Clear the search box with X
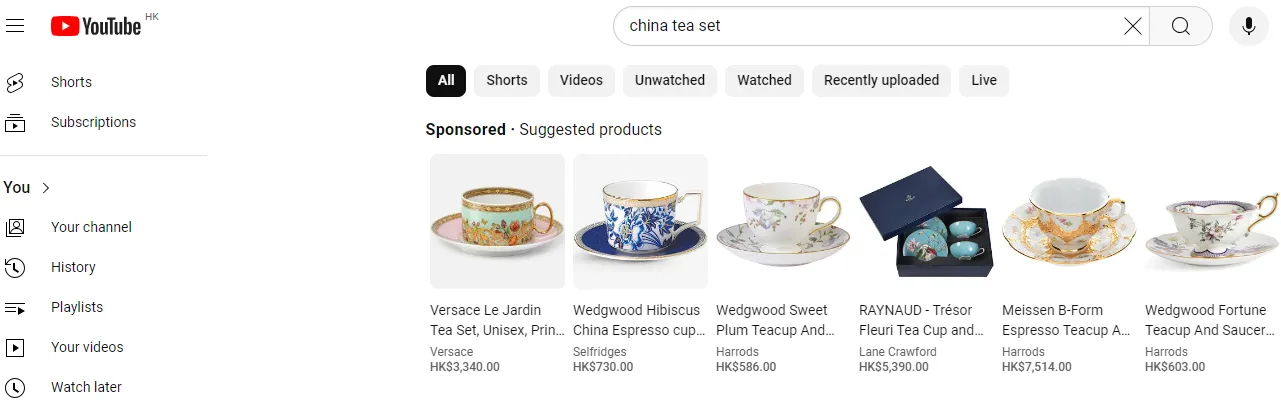The image size is (1281, 420). pos(1132,26)
